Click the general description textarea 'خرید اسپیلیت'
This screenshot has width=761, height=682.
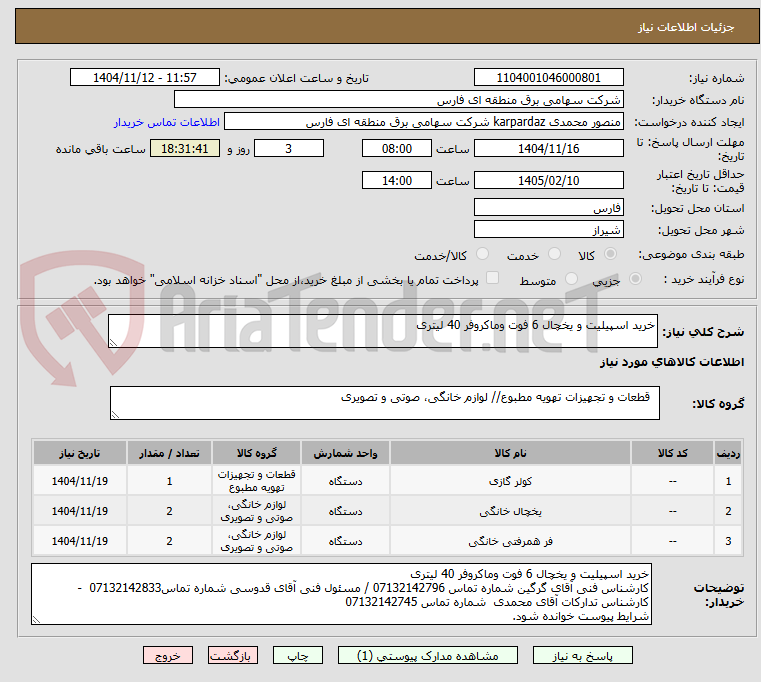click(382, 331)
